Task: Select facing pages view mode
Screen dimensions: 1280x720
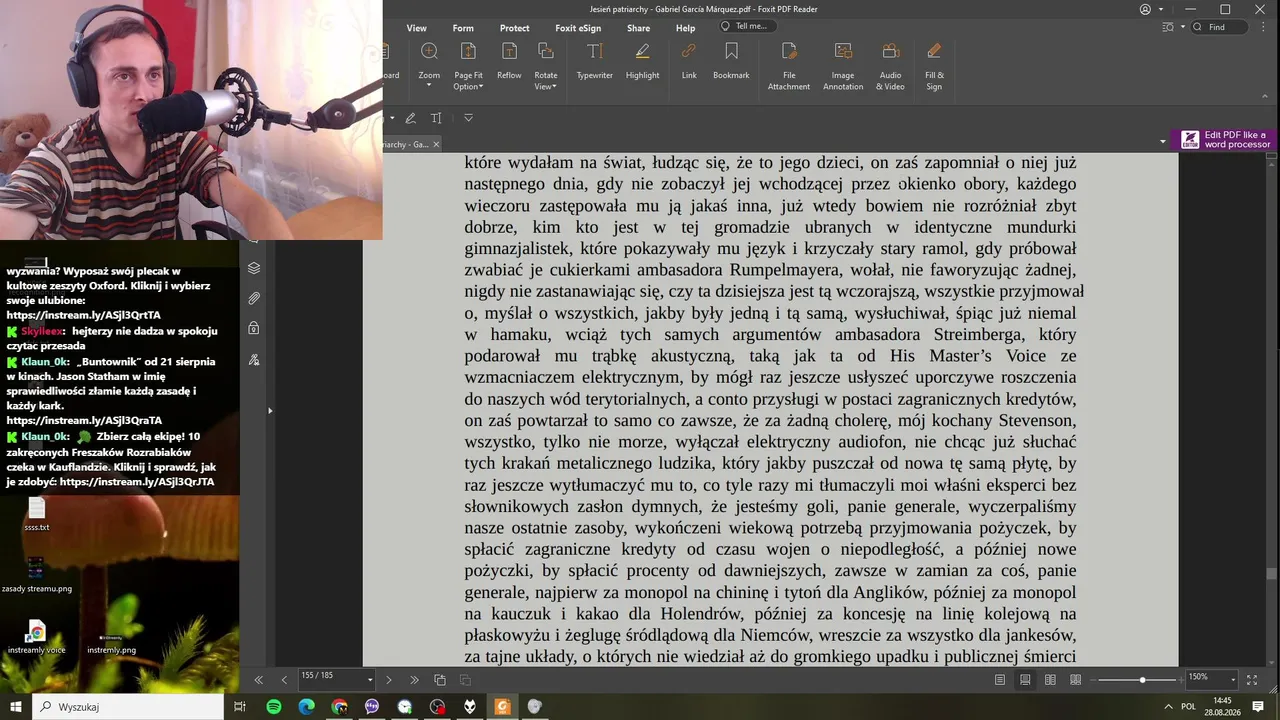Action: [1050, 680]
